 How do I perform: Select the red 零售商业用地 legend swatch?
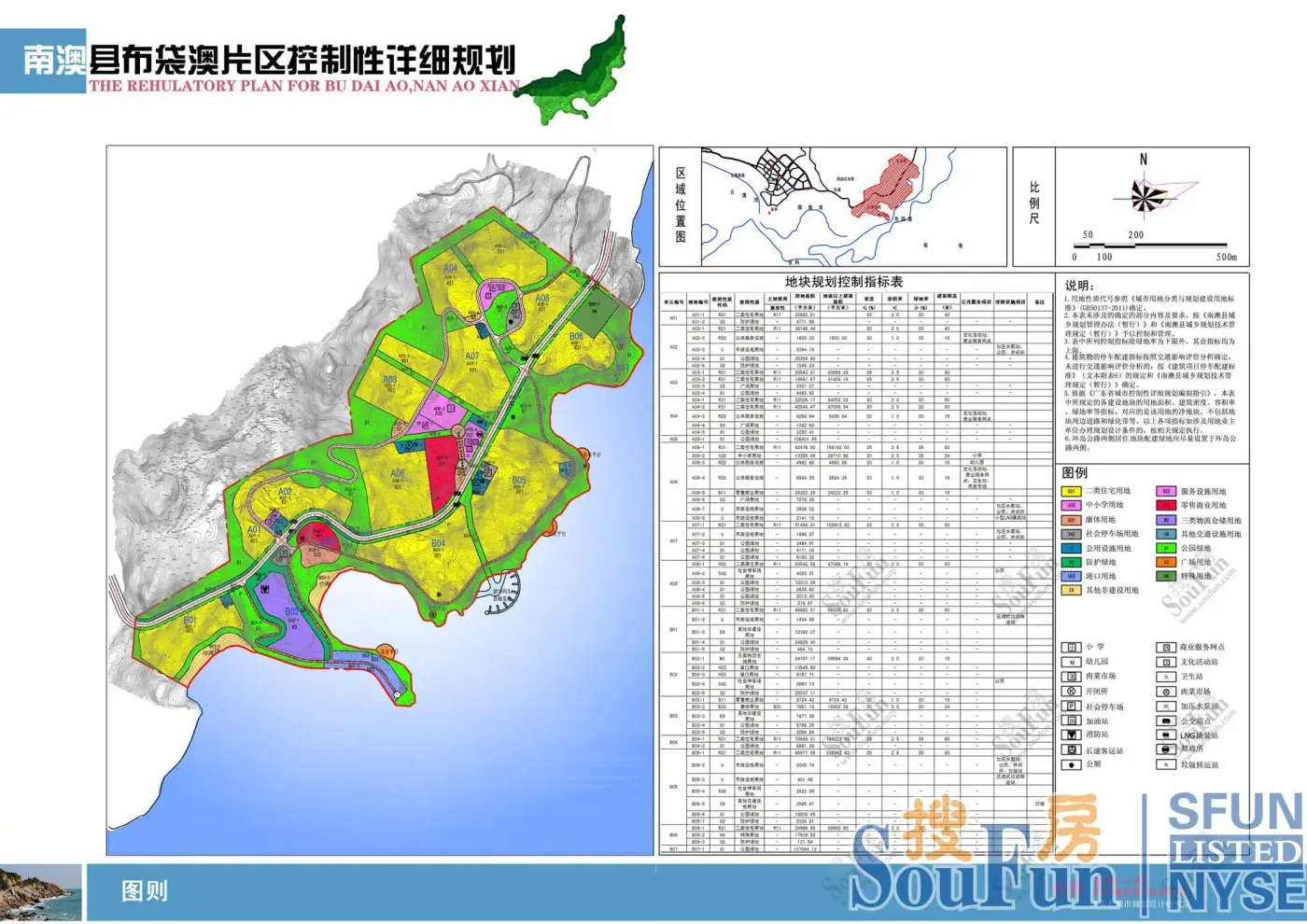pos(1166,505)
